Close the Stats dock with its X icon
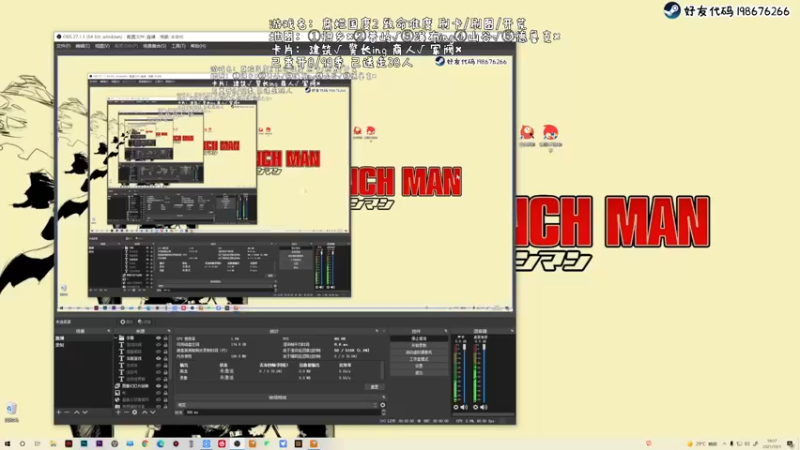 pyautogui.click(x=384, y=331)
